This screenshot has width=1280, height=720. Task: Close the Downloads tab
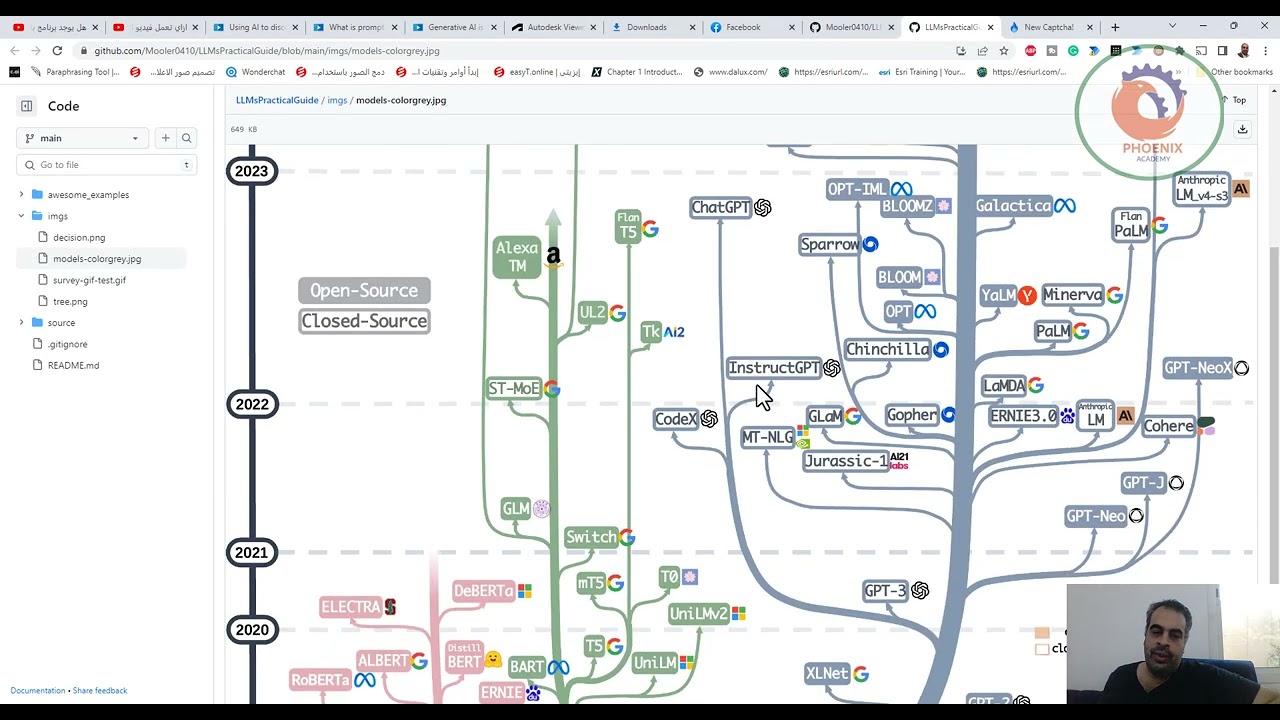pos(692,27)
